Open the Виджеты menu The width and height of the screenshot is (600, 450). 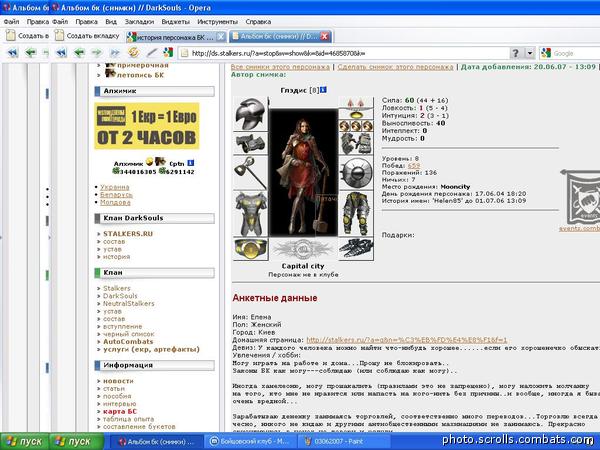(176, 22)
